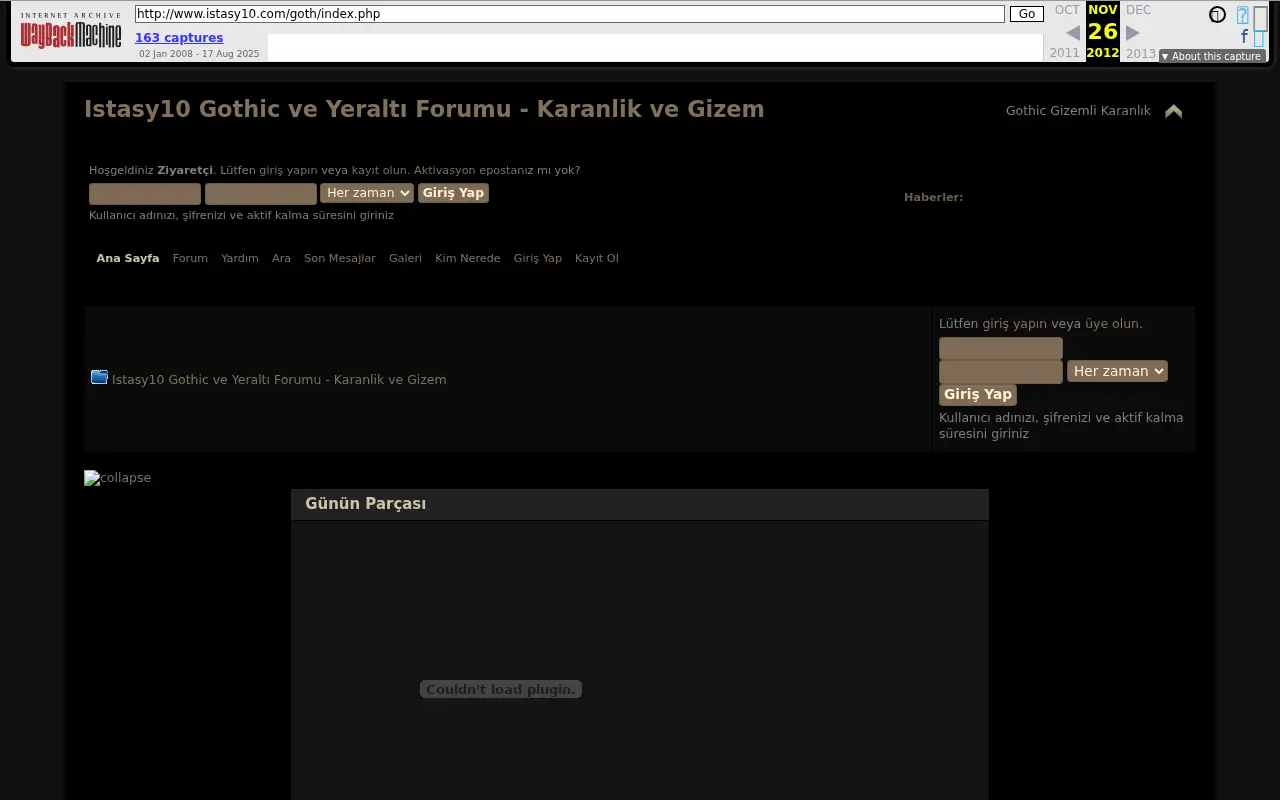This screenshot has height=800, width=1280.
Task: Click the sidebar Giriş Yap button
Action: click(978, 395)
